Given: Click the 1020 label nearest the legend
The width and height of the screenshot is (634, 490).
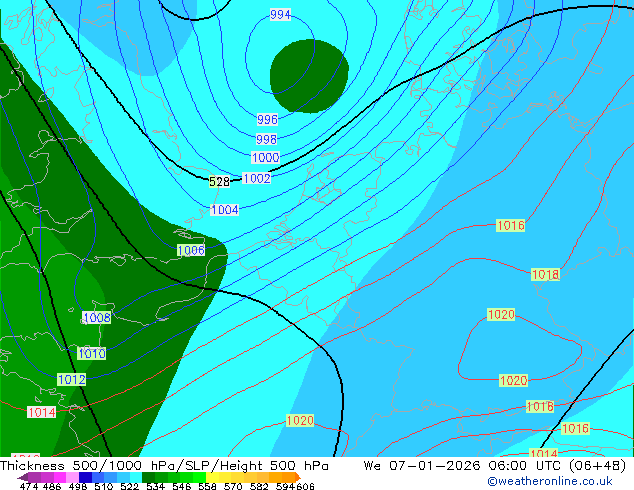Looking at the screenshot, I should coord(300,421).
